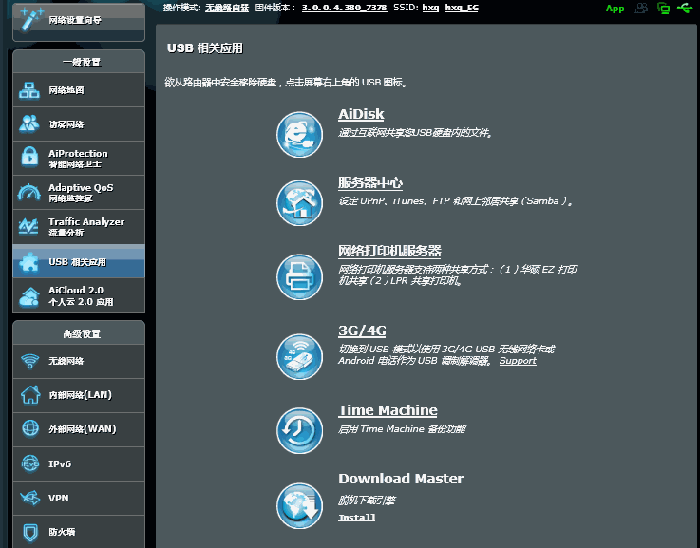
Task: Open the 服务器中心 link
Action: (x=371, y=183)
